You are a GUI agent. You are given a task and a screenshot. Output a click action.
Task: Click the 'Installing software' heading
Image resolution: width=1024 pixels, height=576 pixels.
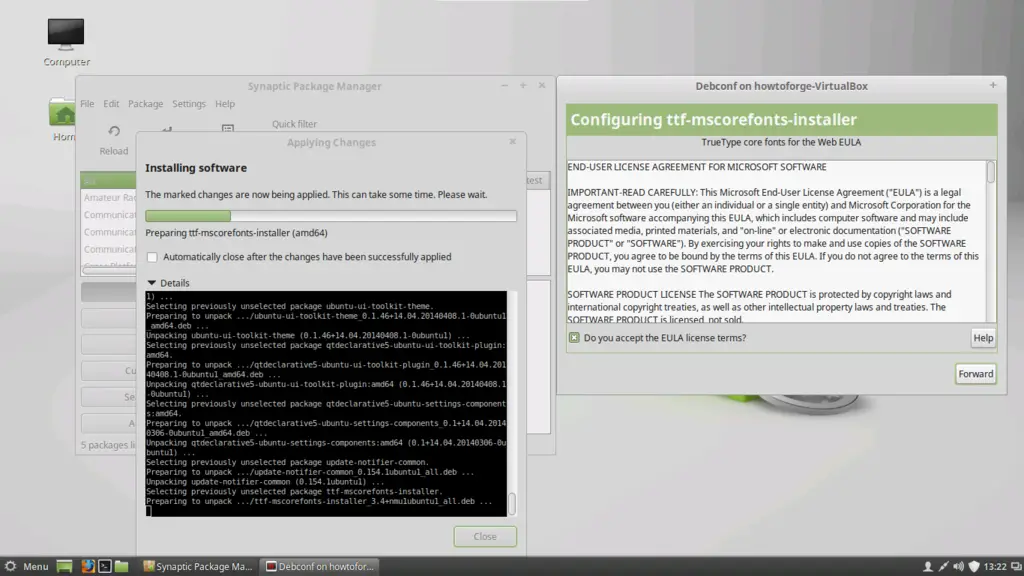pyautogui.click(x=196, y=168)
